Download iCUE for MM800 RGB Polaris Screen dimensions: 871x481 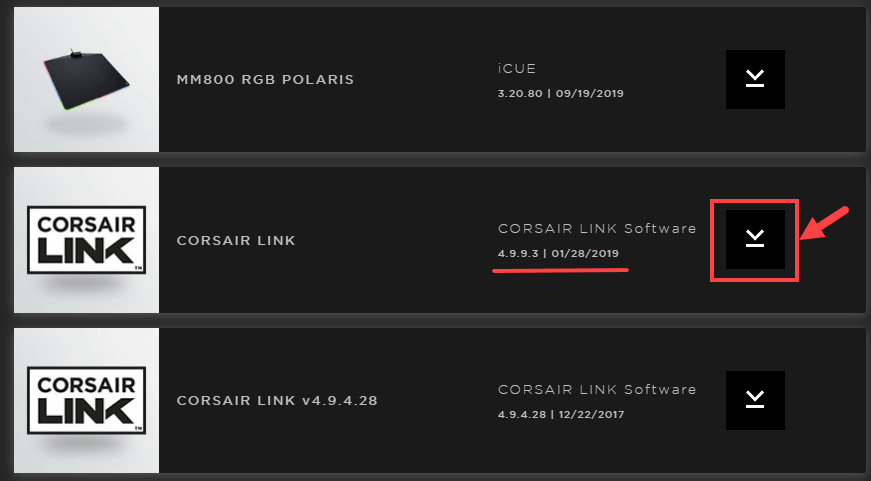click(x=755, y=79)
